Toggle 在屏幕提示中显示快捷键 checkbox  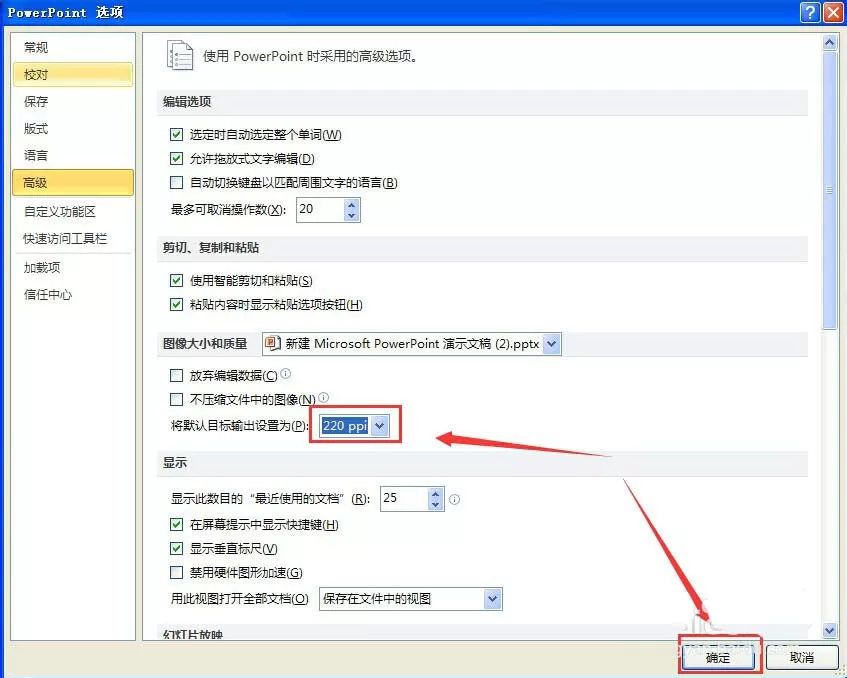pyautogui.click(x=176, y=524)
